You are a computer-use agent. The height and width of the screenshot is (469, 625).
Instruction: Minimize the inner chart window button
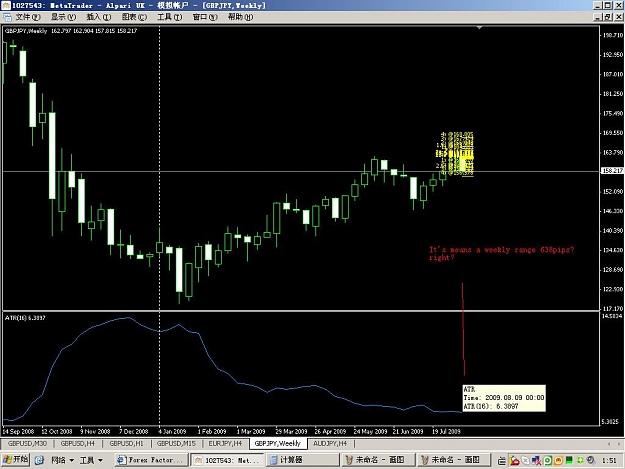pyautogui.click(x=597, y=17)
